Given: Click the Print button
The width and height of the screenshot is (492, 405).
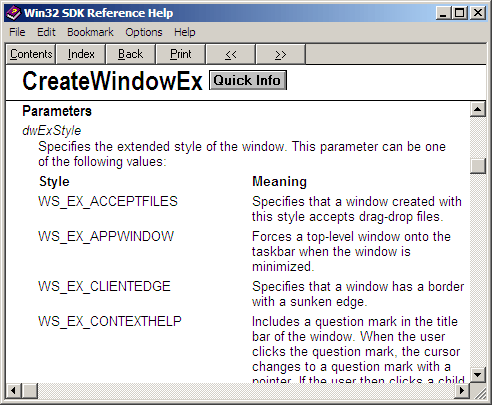Looking at the screenshot, I should 180,54.
